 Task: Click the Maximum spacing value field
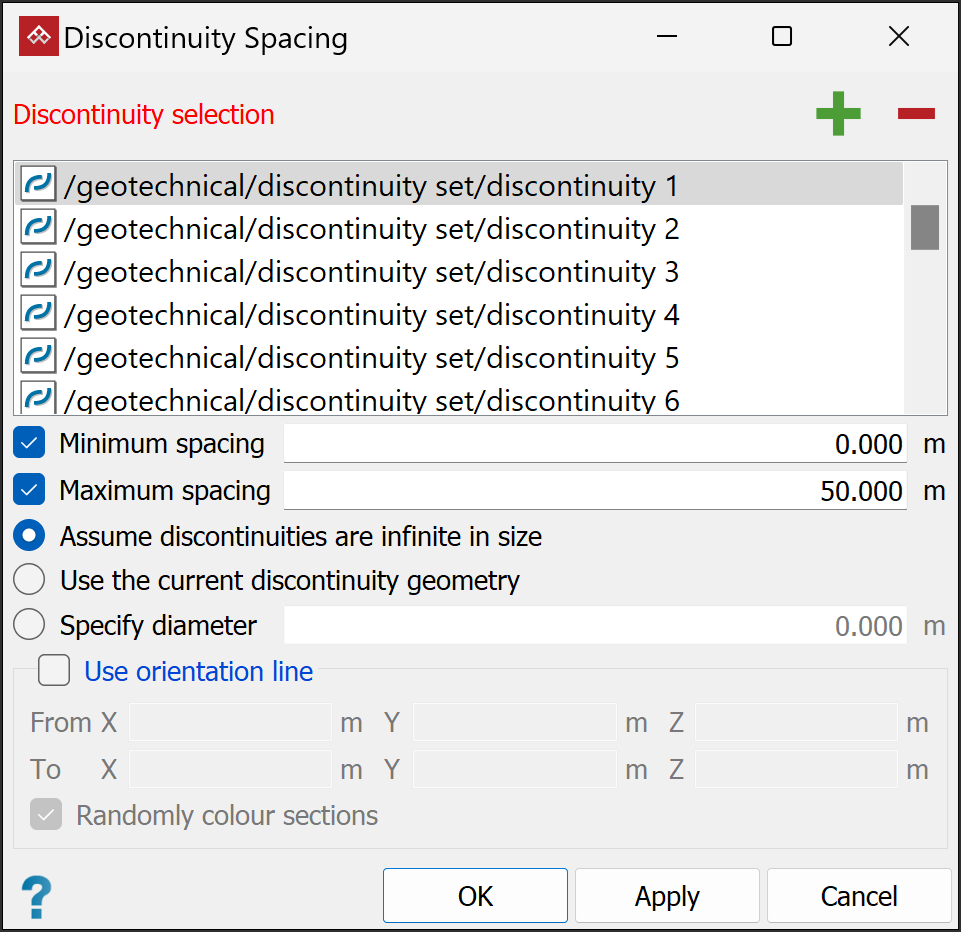pyautogui.click(x=595, y=491)
